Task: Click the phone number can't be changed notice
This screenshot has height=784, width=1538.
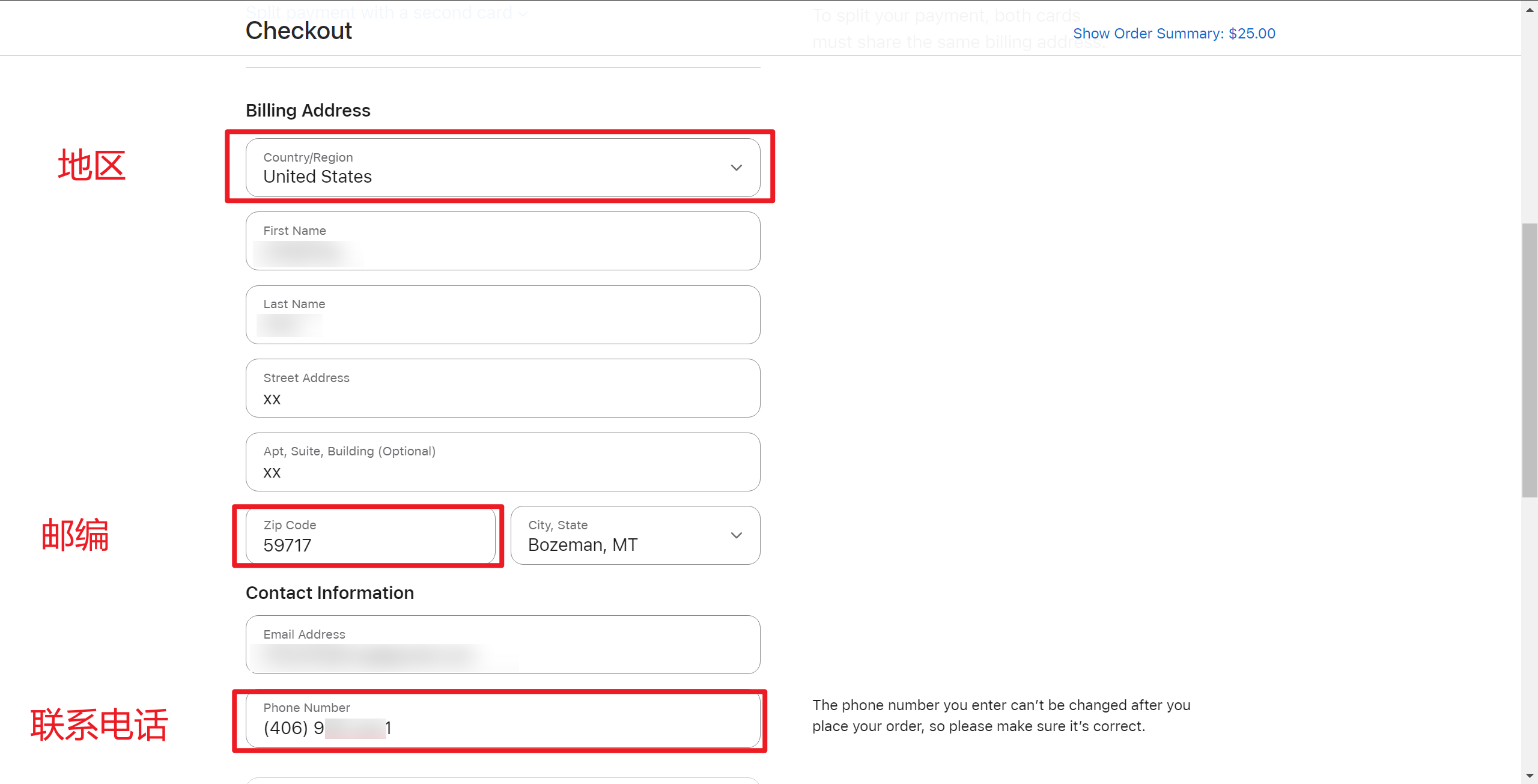Action: 1001,716
